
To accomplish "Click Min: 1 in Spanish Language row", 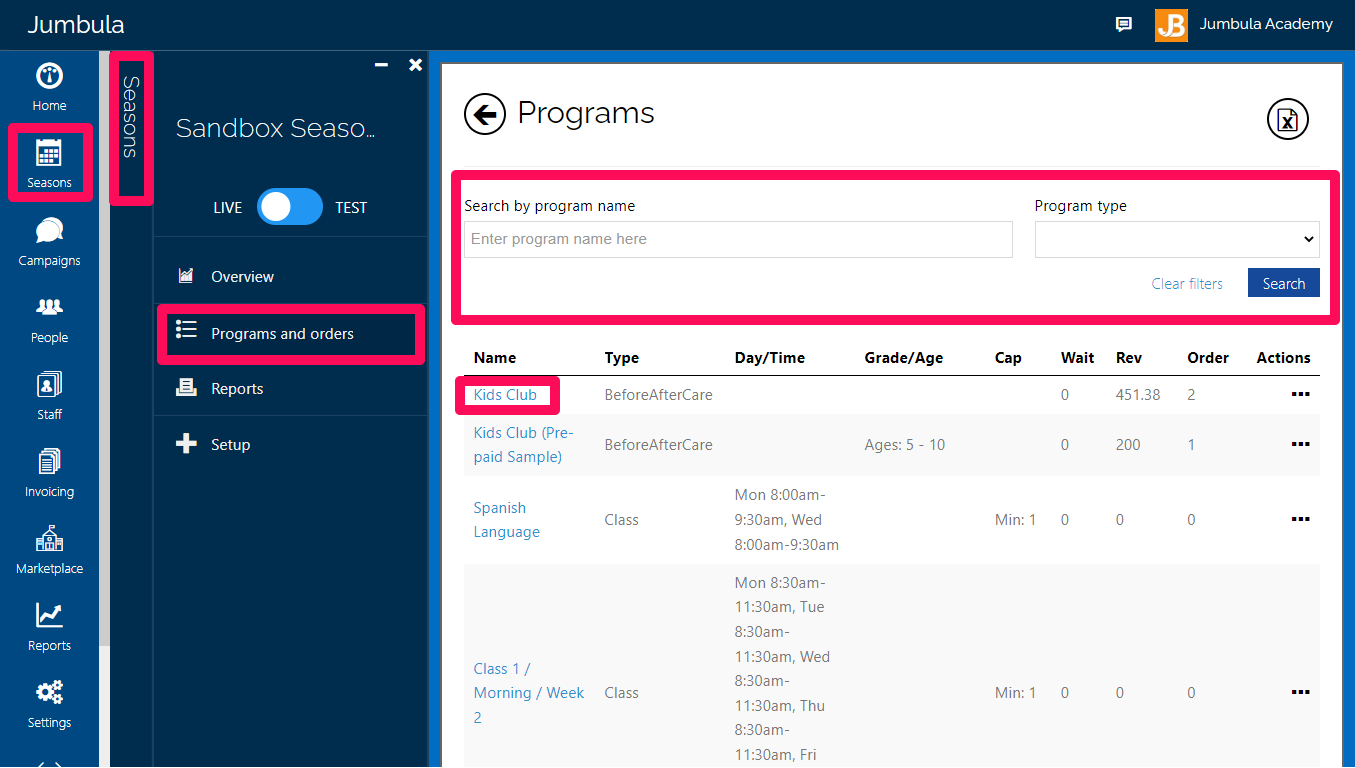I will pos(1015,519).
